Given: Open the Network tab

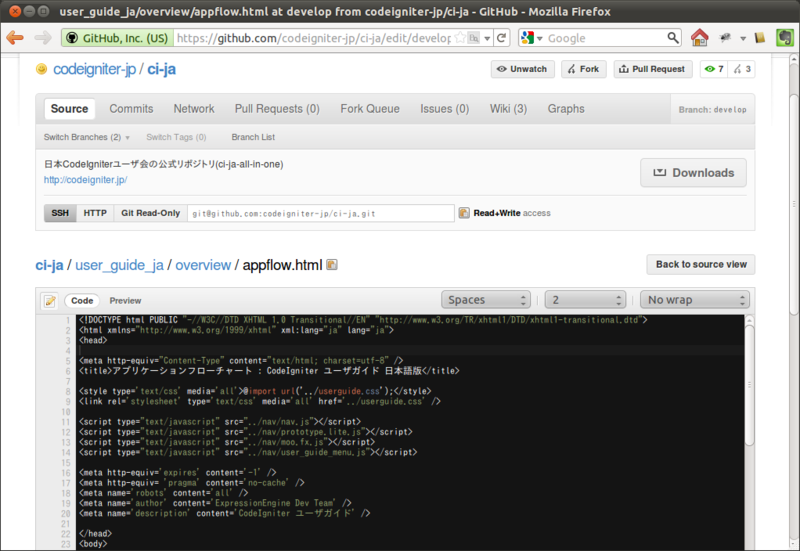Looking at the screenshot, I should (194, 109).
